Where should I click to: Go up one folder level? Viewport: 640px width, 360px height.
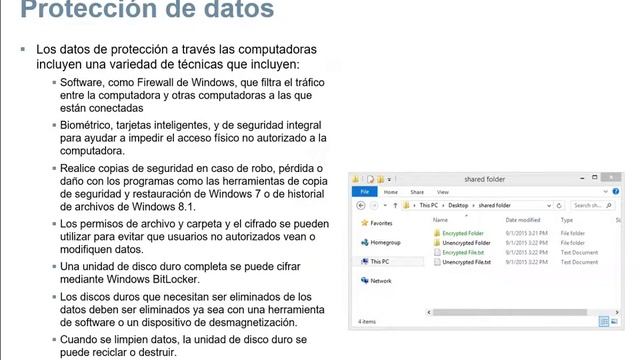pyautogui.click(x=395, y=206)
